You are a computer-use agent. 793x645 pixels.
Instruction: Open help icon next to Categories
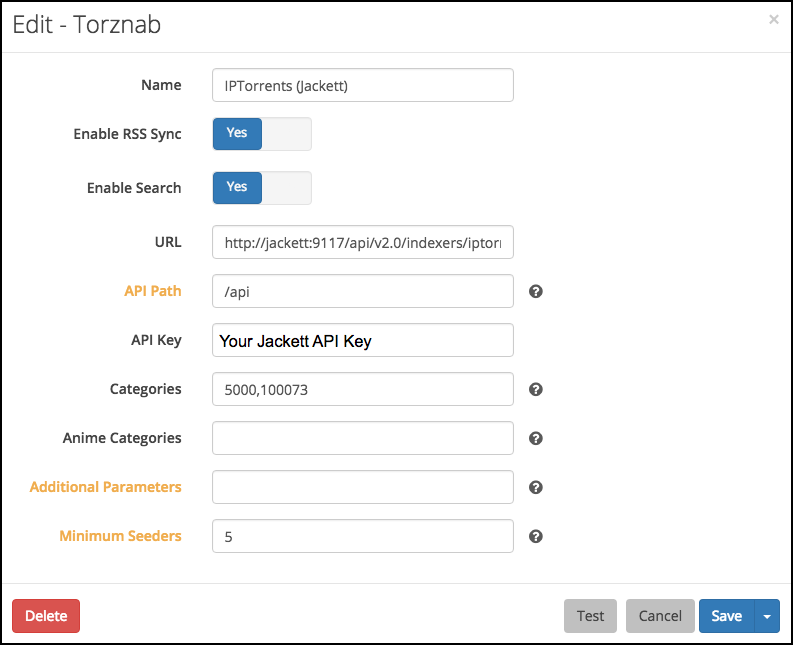[536, 390]
